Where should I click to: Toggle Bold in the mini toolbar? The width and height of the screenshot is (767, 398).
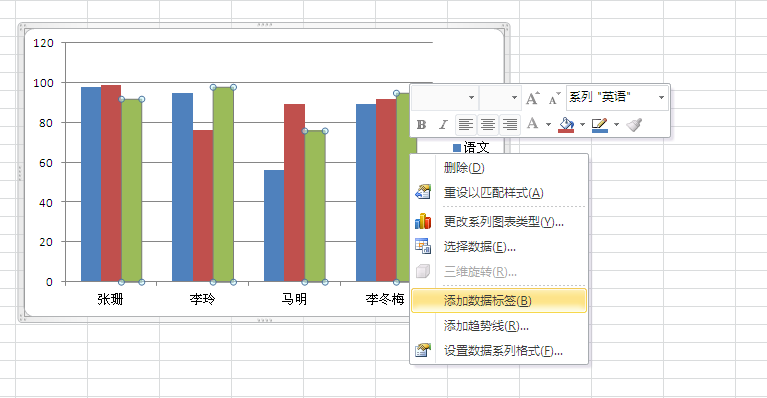coord(421,125)
